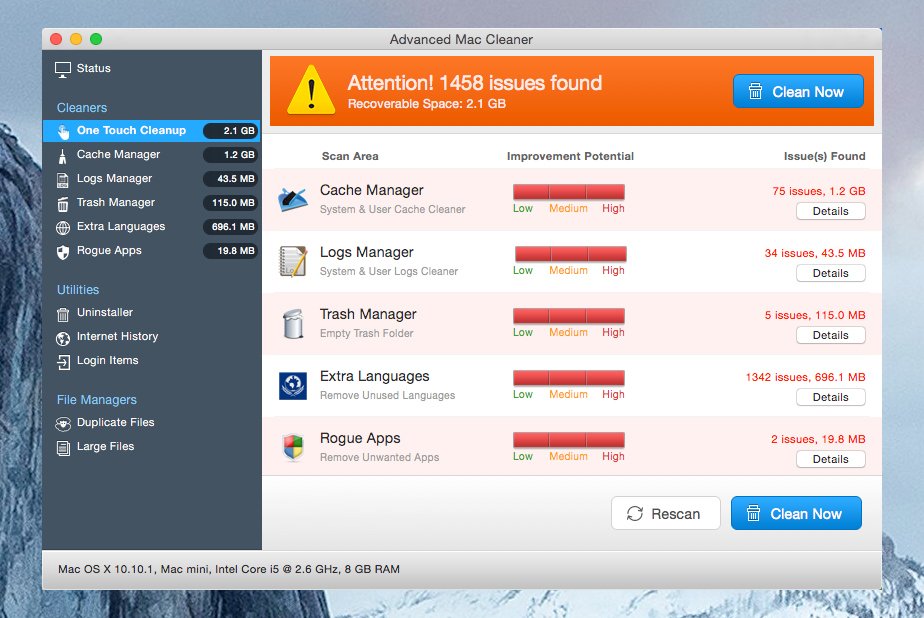This screenshot has width=924, height=618.
Task: Click the system info status bar text
Action: (x=229, y=569)
